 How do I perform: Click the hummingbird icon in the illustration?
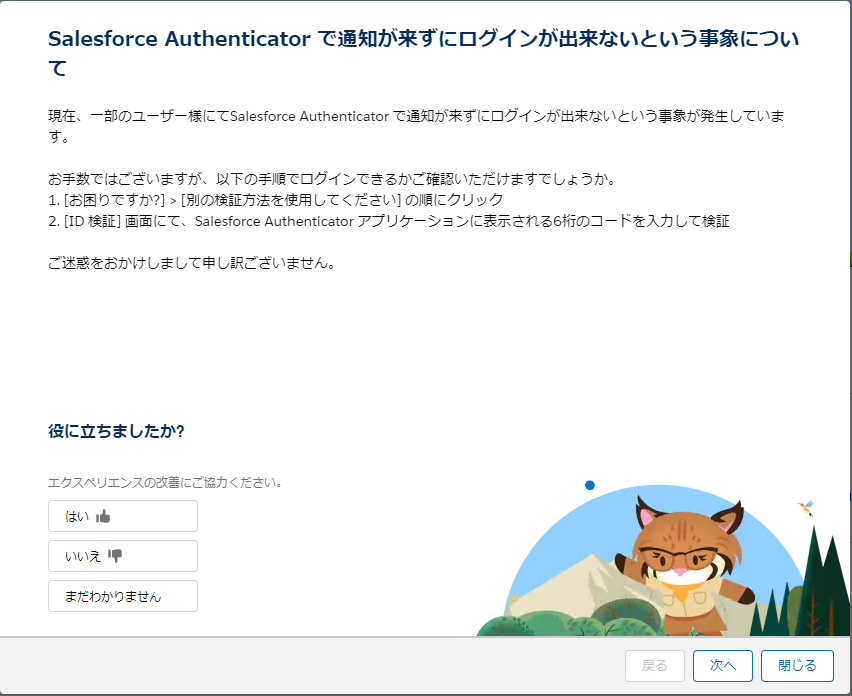click(806, 508)
